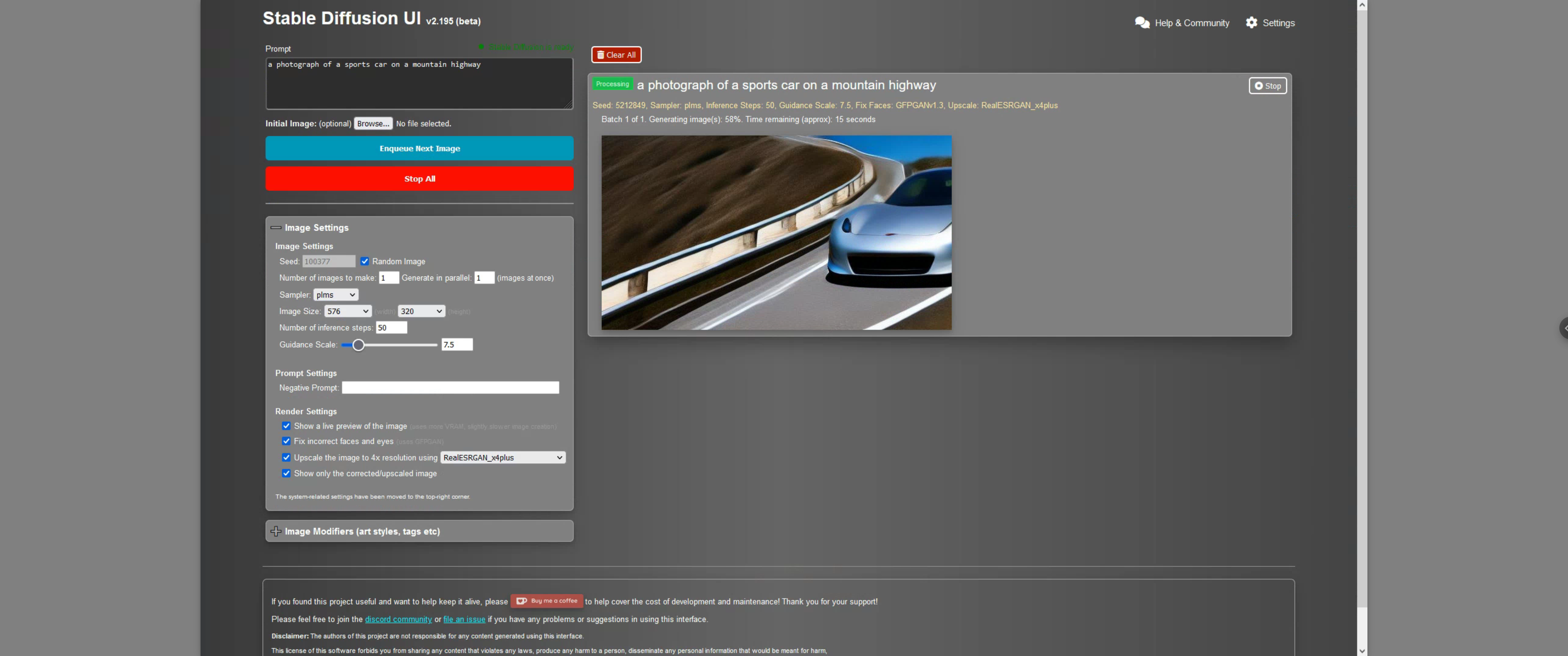This screenshot has width=1568, height=656.
Task: Open the Settings gear icon
Action: point(1251,22)
